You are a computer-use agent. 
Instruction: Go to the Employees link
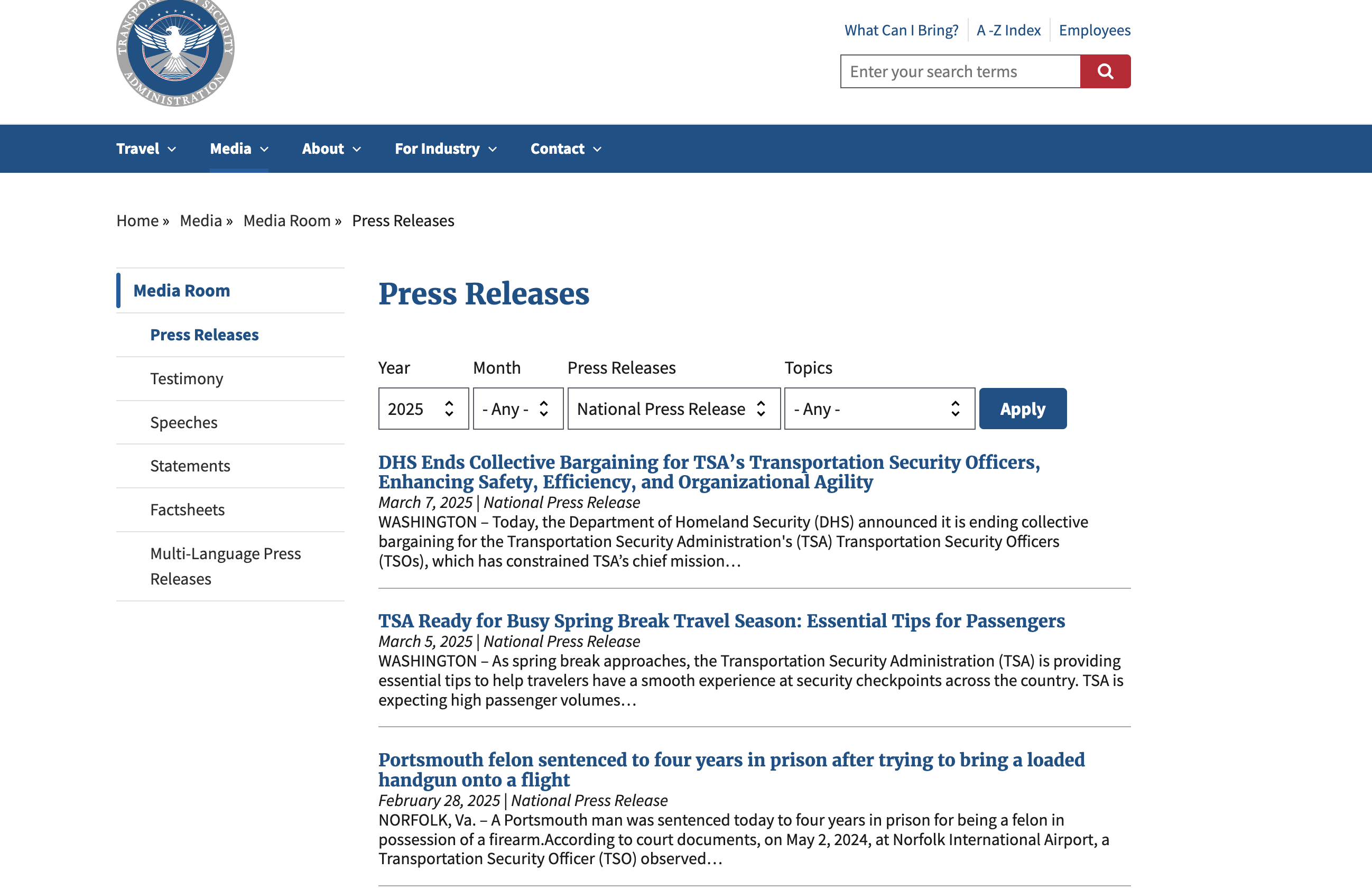click(1093, 30)
